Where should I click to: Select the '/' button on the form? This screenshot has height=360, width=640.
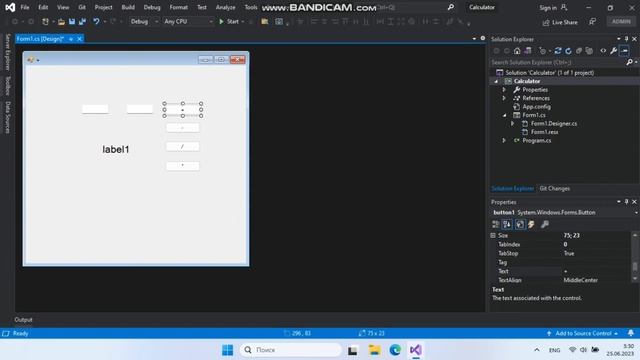pos(182,147)
